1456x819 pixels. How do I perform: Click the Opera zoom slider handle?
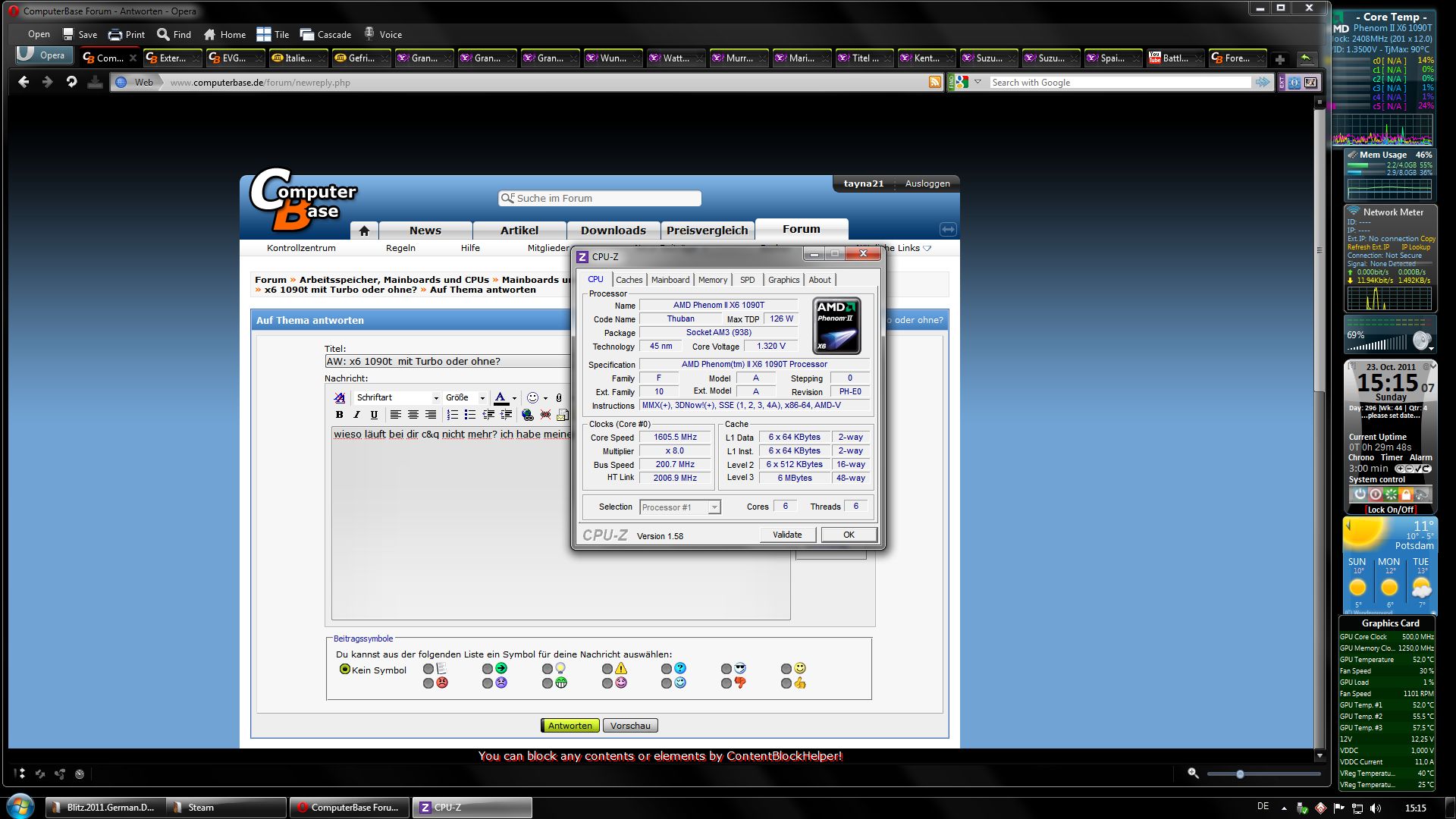(1240, 774)
